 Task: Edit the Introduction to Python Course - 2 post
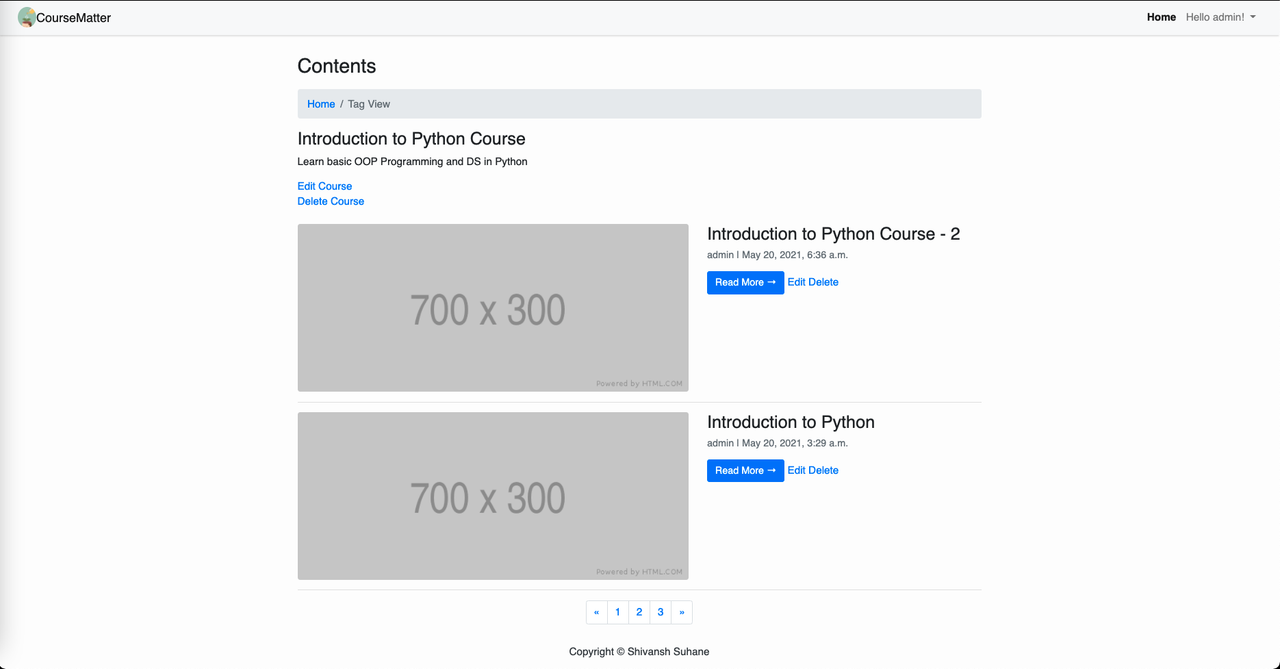(796, 282)
